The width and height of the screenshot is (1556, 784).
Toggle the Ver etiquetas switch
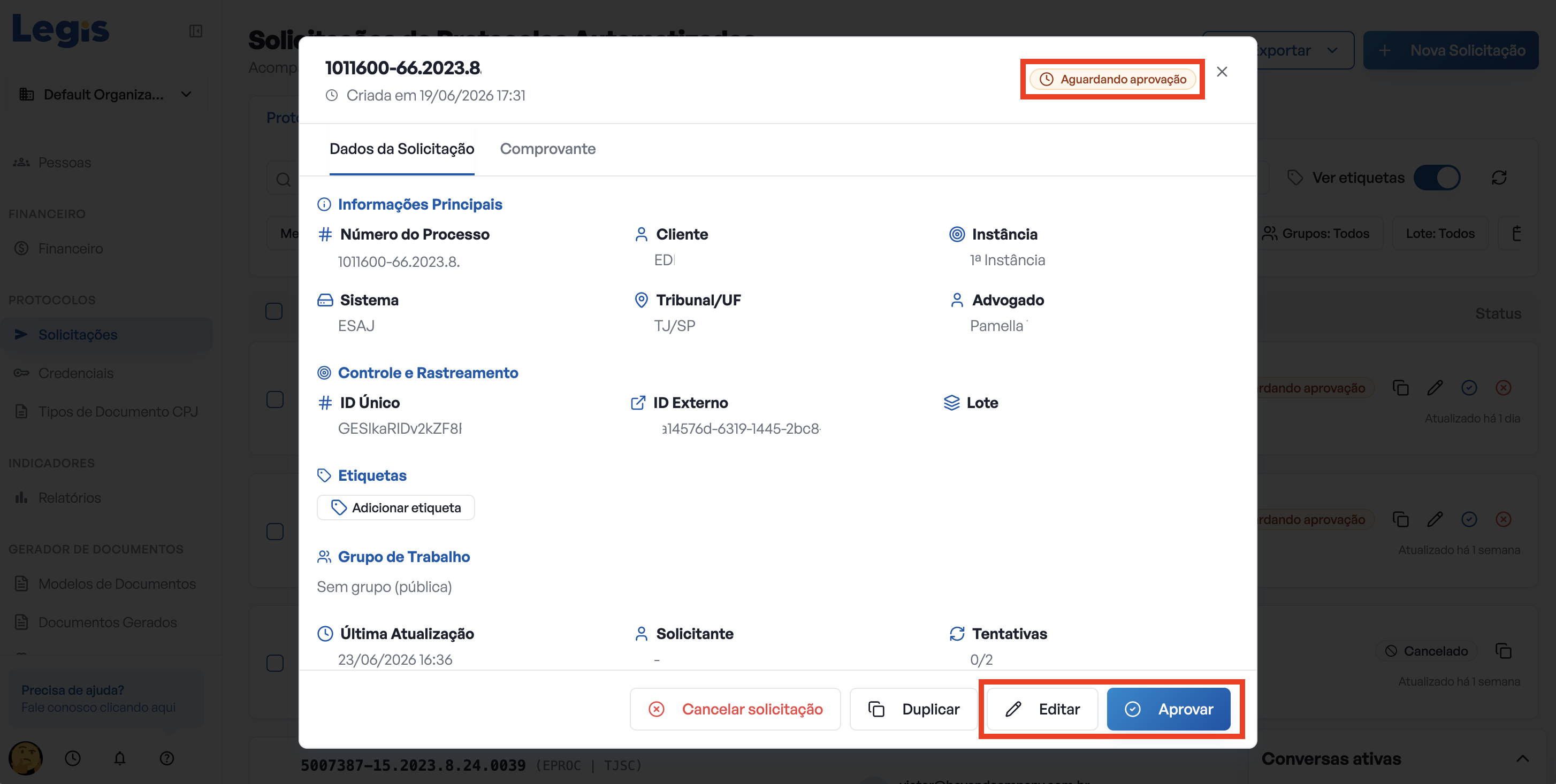click(x=1437, y=178)
